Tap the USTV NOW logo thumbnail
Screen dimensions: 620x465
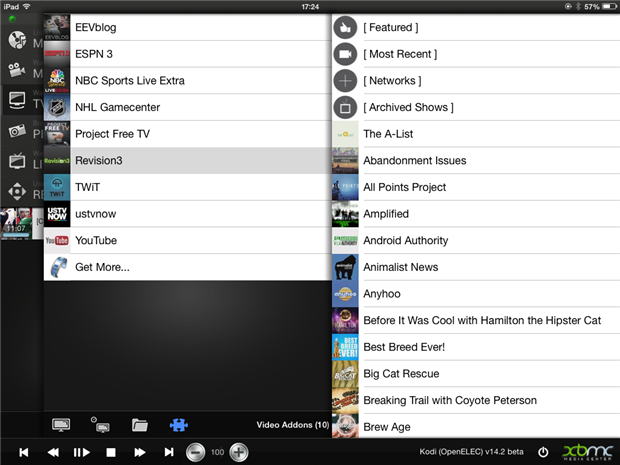57,214
